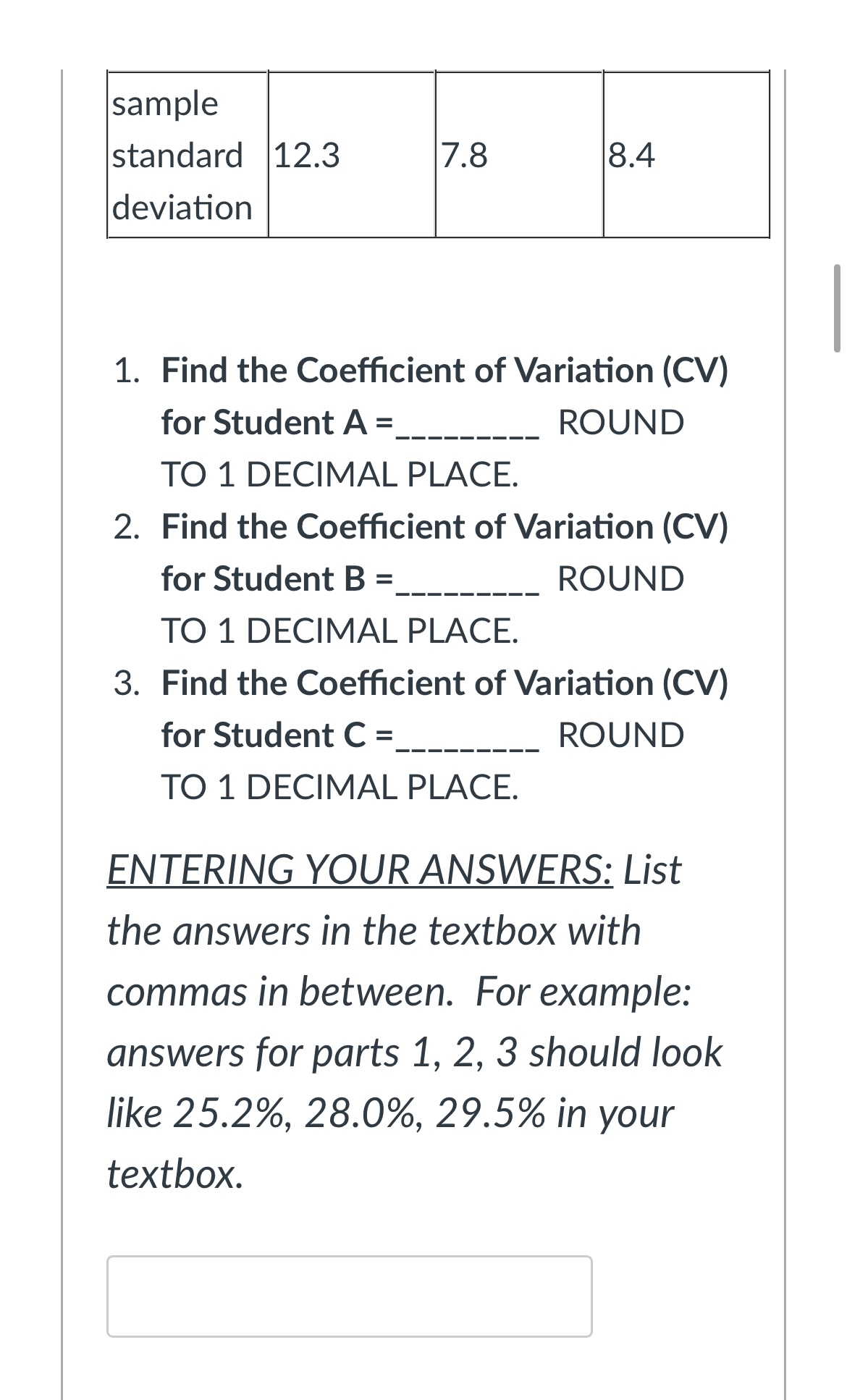Click question 3 about Student C

coord(420,735)
